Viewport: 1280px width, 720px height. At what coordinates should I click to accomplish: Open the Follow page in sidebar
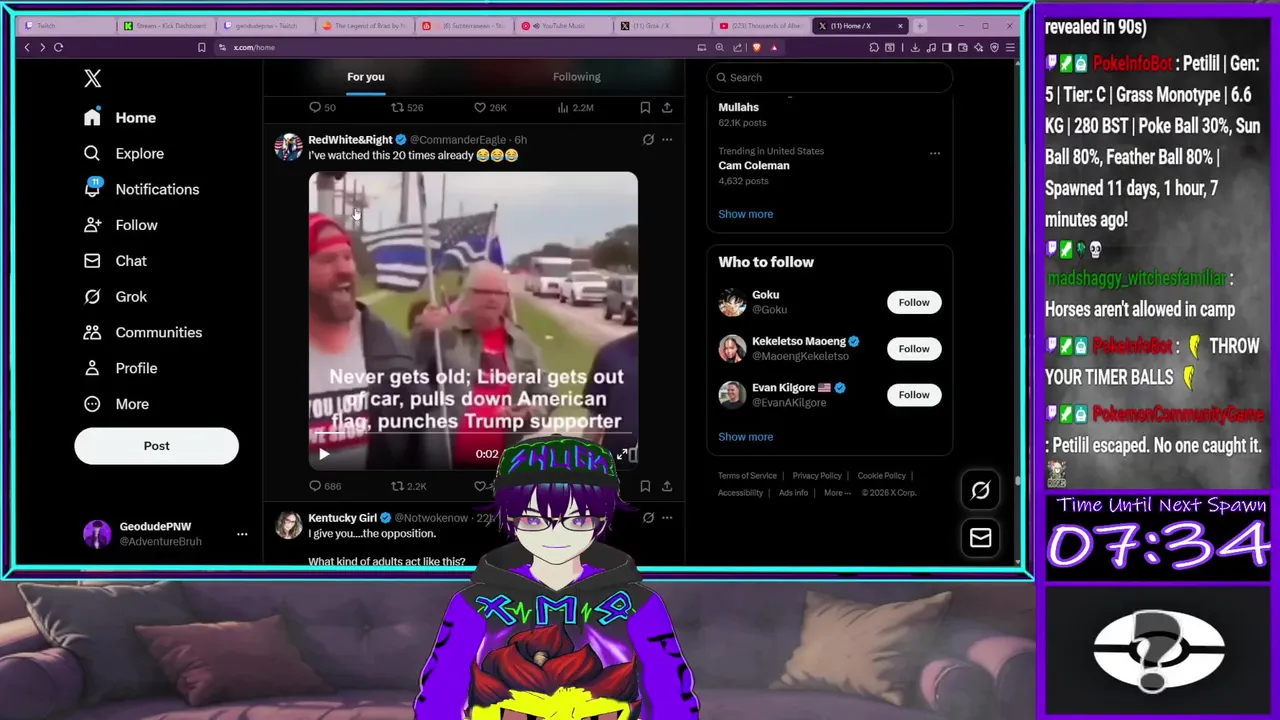point(121,225)
